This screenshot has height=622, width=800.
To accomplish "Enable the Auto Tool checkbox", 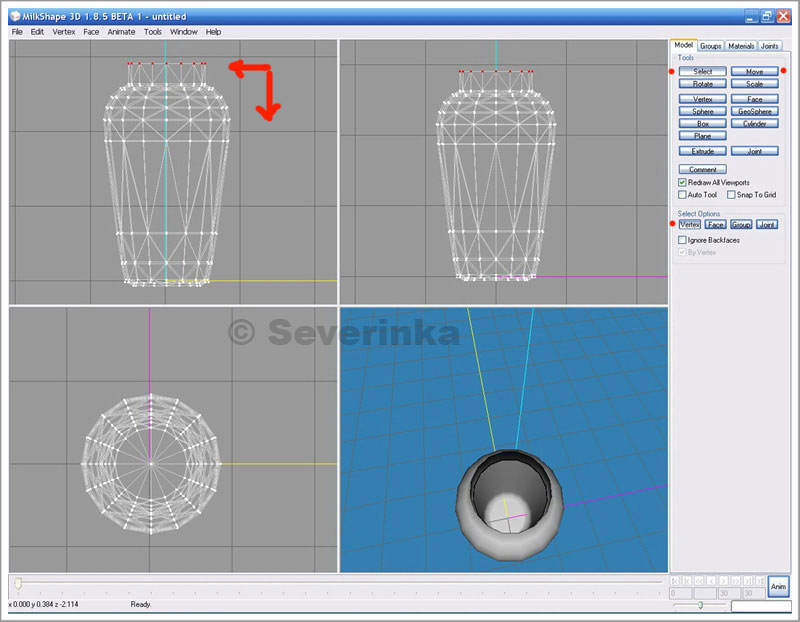I will pos(682,194).
